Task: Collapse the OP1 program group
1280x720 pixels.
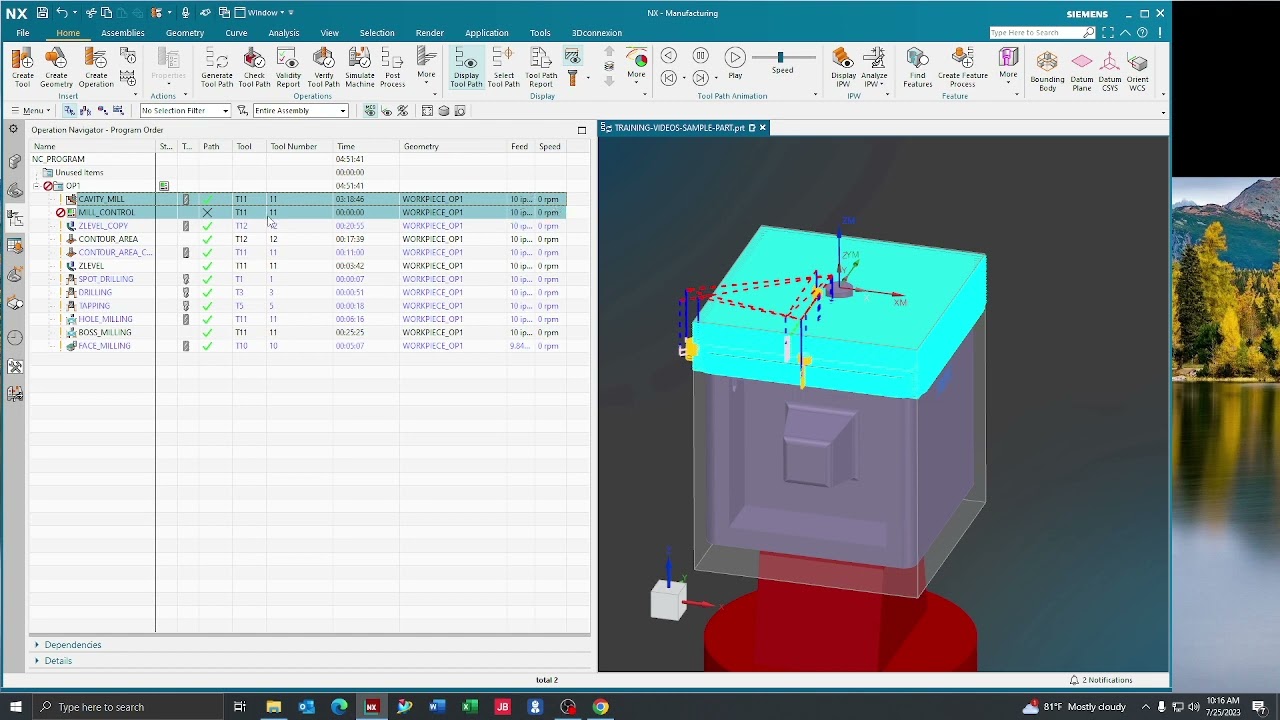Action: pos(36,186)
